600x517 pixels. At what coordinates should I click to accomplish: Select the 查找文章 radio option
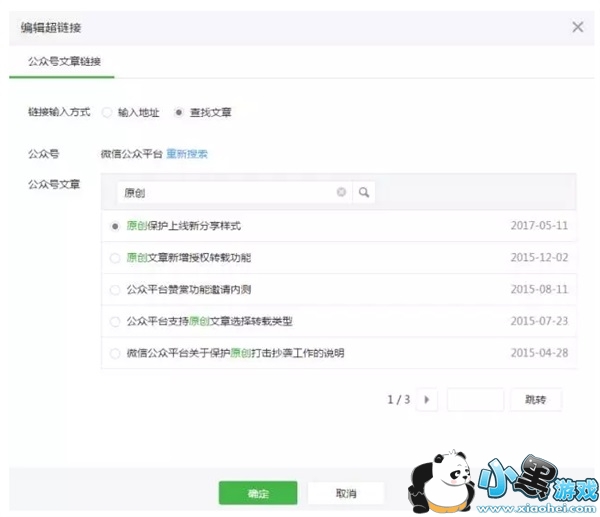point(178,113)
